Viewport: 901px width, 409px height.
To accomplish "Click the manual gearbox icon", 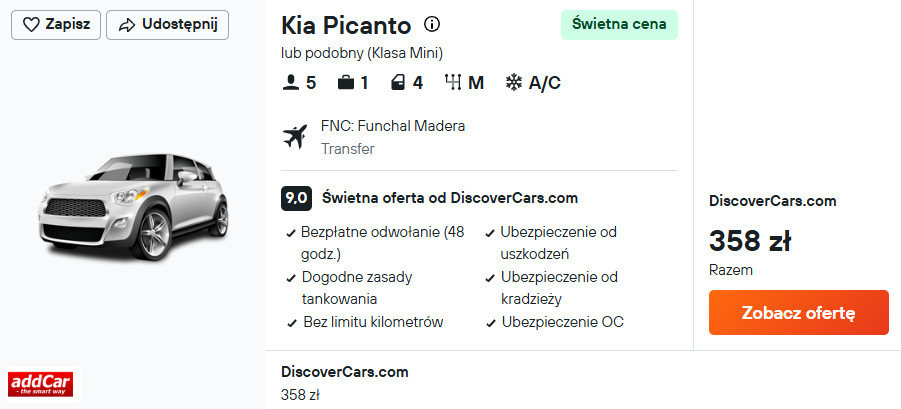I will pos(453,83).
